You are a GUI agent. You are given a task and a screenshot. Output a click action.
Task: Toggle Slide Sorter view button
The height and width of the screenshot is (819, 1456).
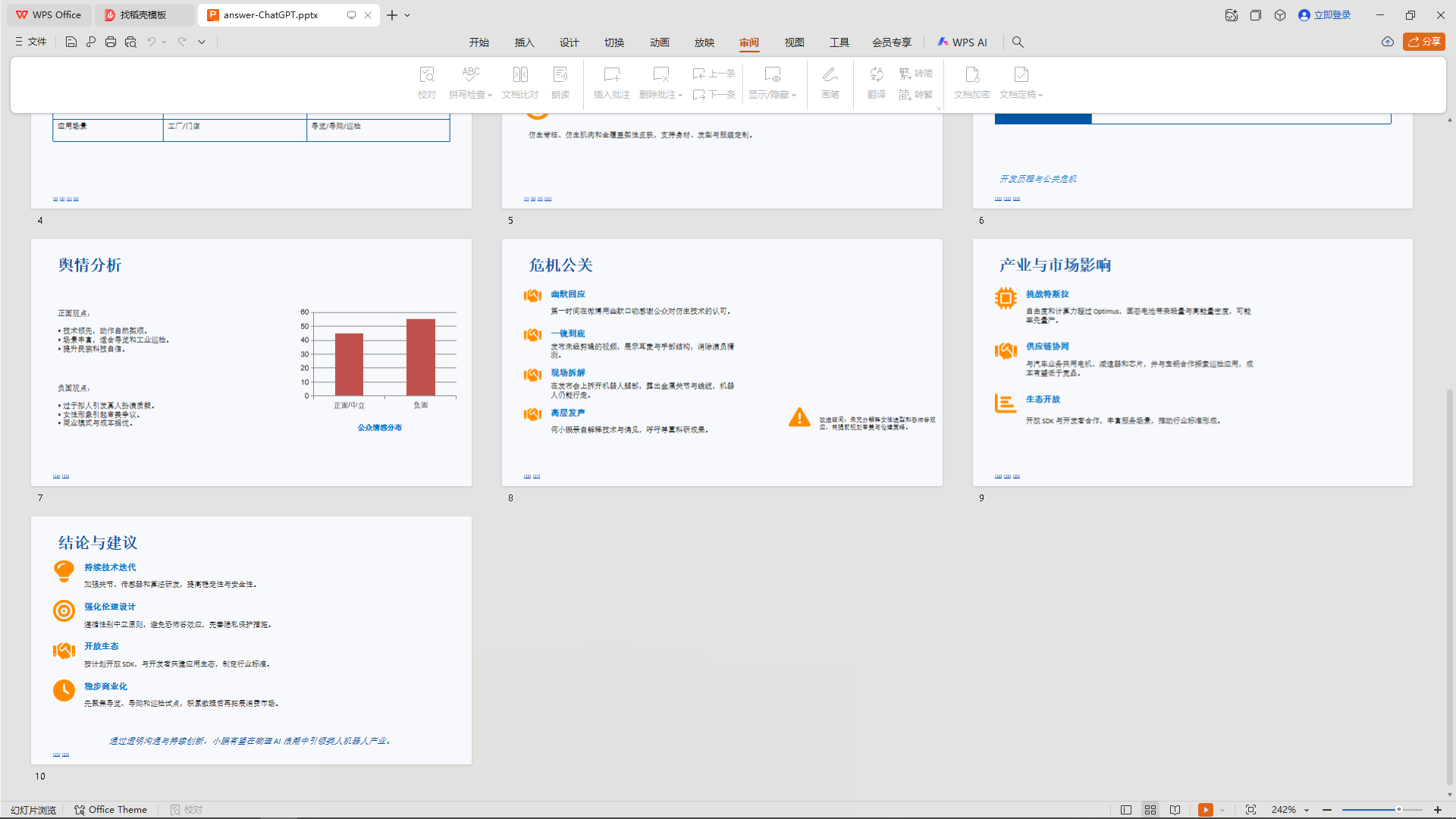pyautogui.click(x=1150, y=810)
